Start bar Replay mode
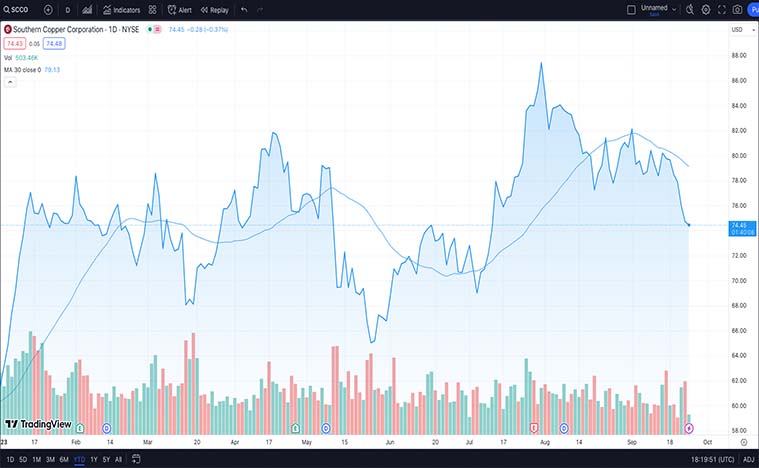The image size is (759, 468). click(x=214, y=10)
